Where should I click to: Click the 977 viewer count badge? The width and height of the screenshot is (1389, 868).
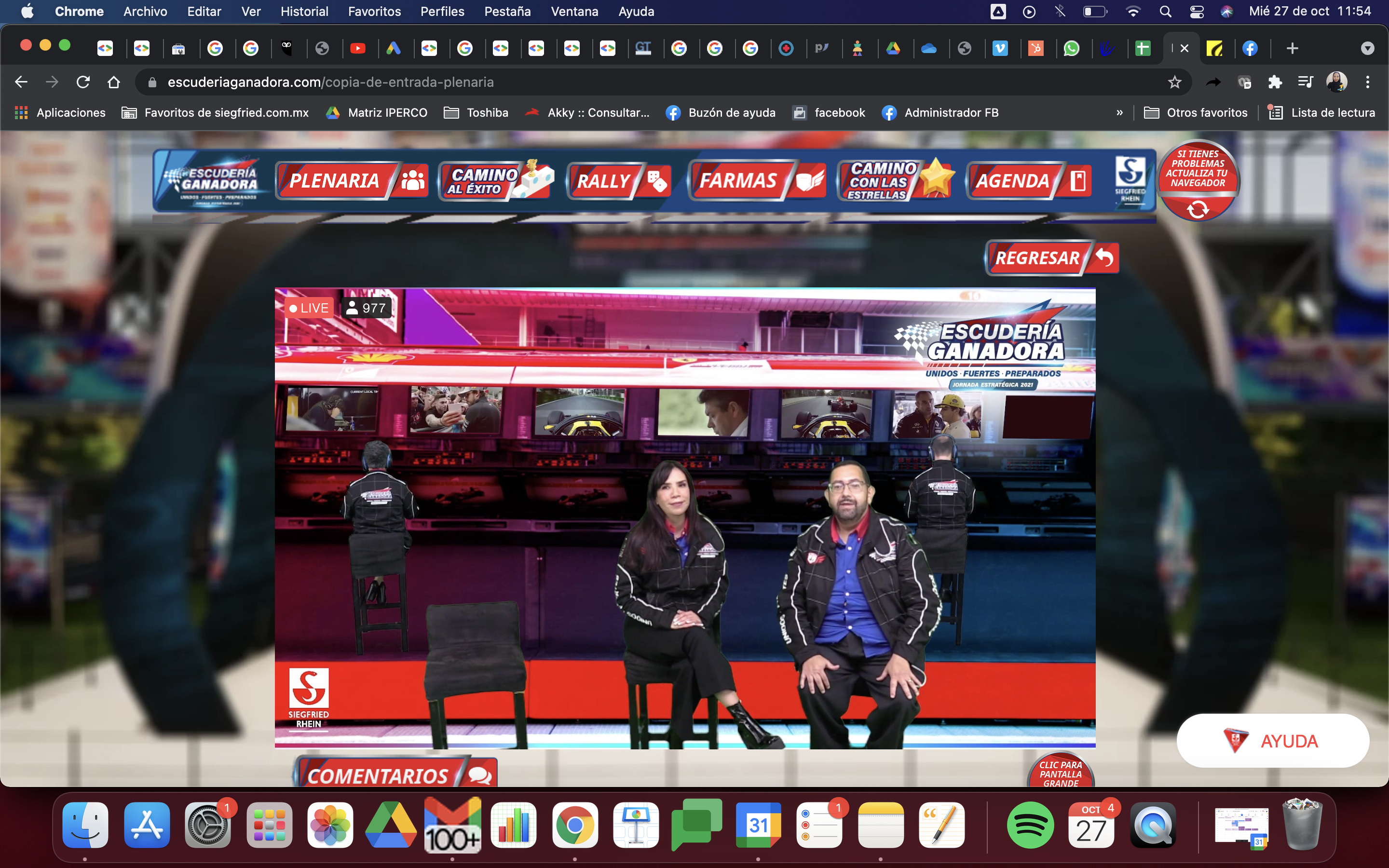[366, 308]
